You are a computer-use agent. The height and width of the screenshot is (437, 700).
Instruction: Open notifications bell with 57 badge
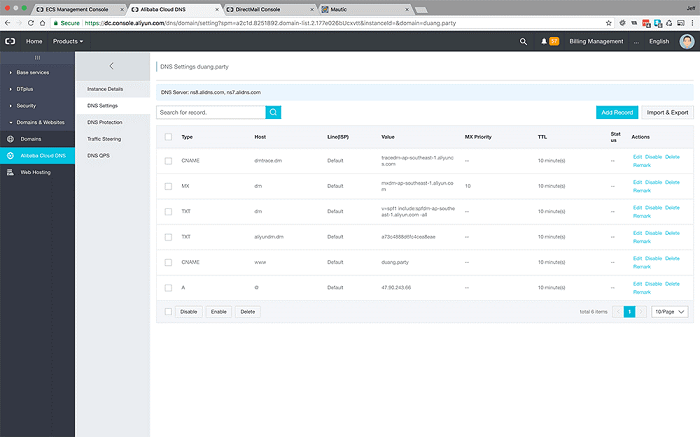[550, 41]
